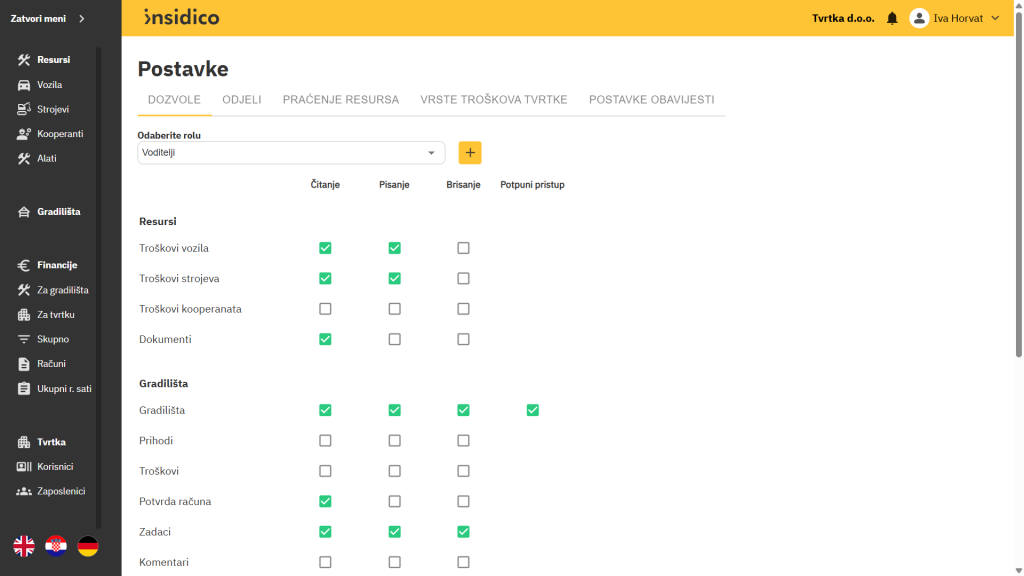
Task: Switch language with the German flag
Action: click(88, 546)
